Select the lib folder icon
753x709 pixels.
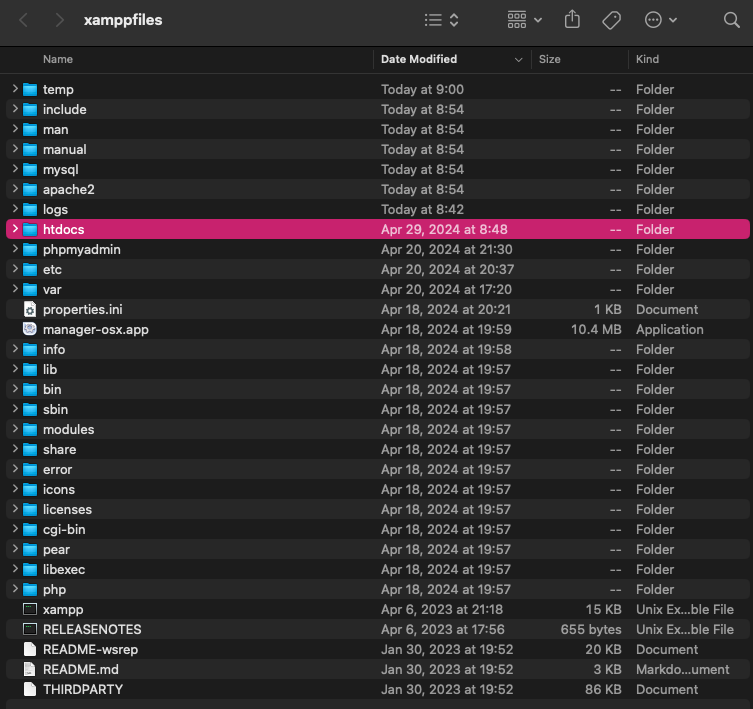30,369
